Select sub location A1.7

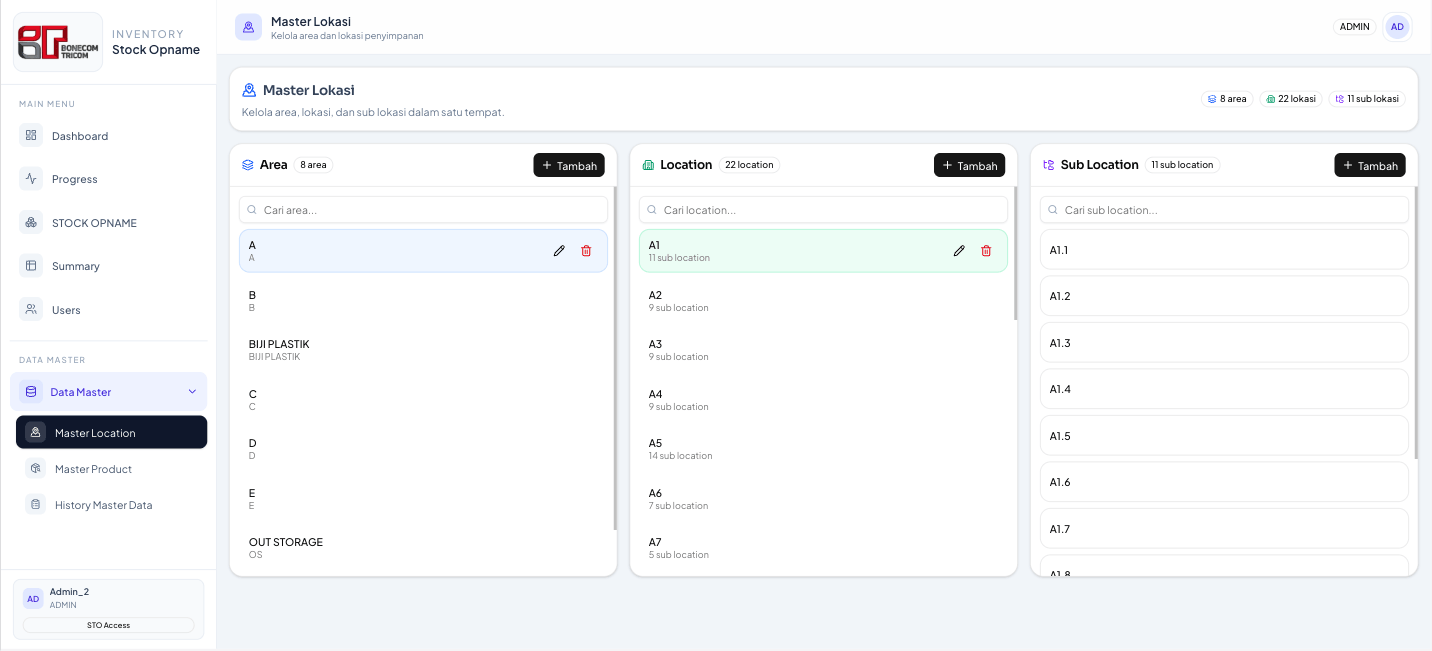[1224, 529]
